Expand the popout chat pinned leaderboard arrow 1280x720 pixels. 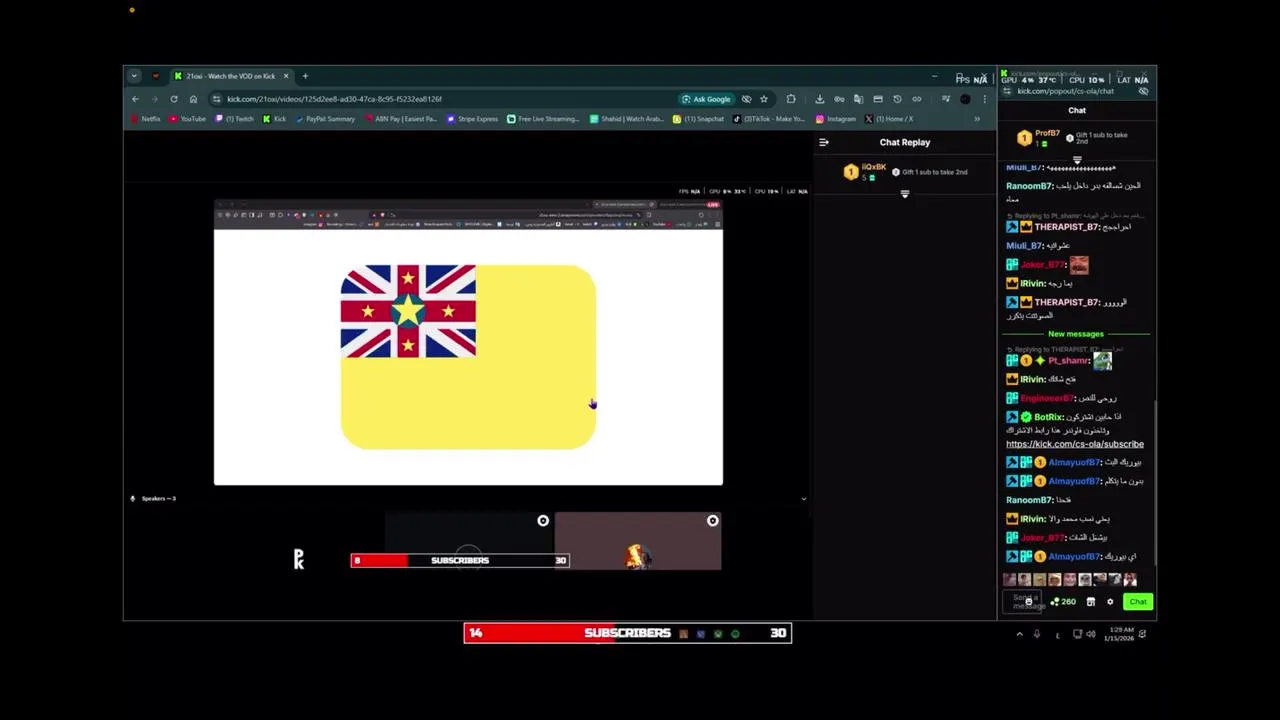point(1077,160)
